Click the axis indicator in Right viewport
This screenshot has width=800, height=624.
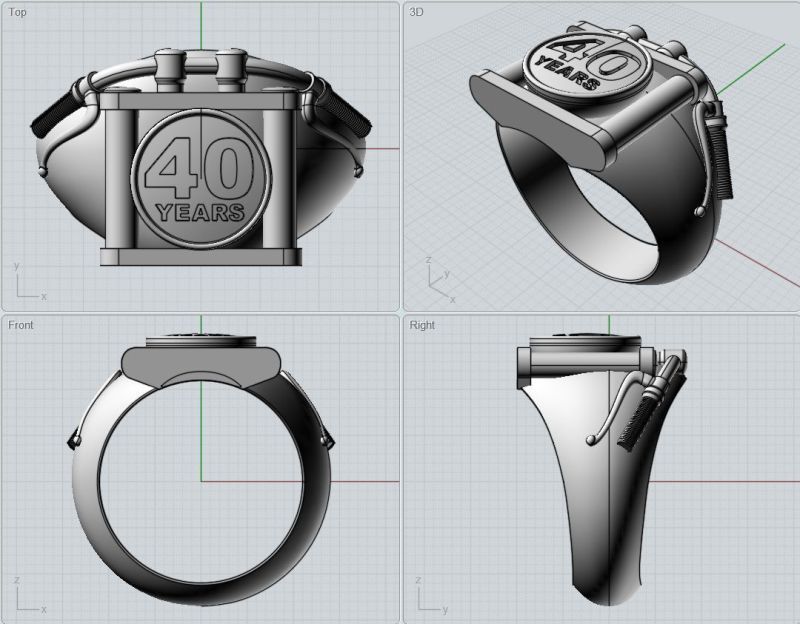[x=431, y=595]
